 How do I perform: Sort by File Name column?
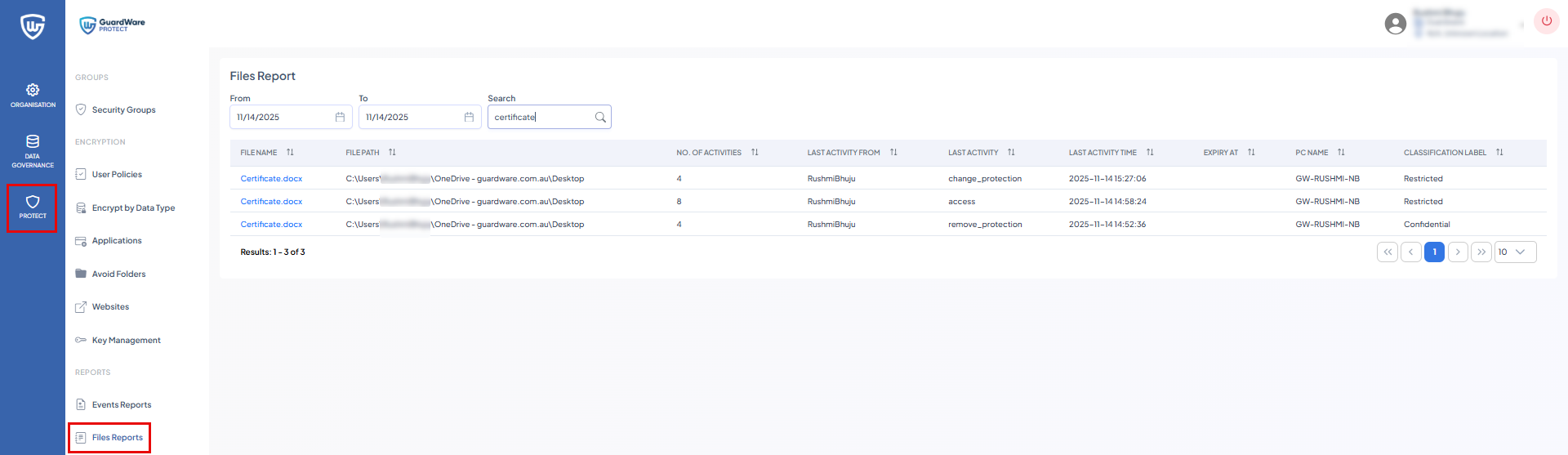(x=290, y=153)
